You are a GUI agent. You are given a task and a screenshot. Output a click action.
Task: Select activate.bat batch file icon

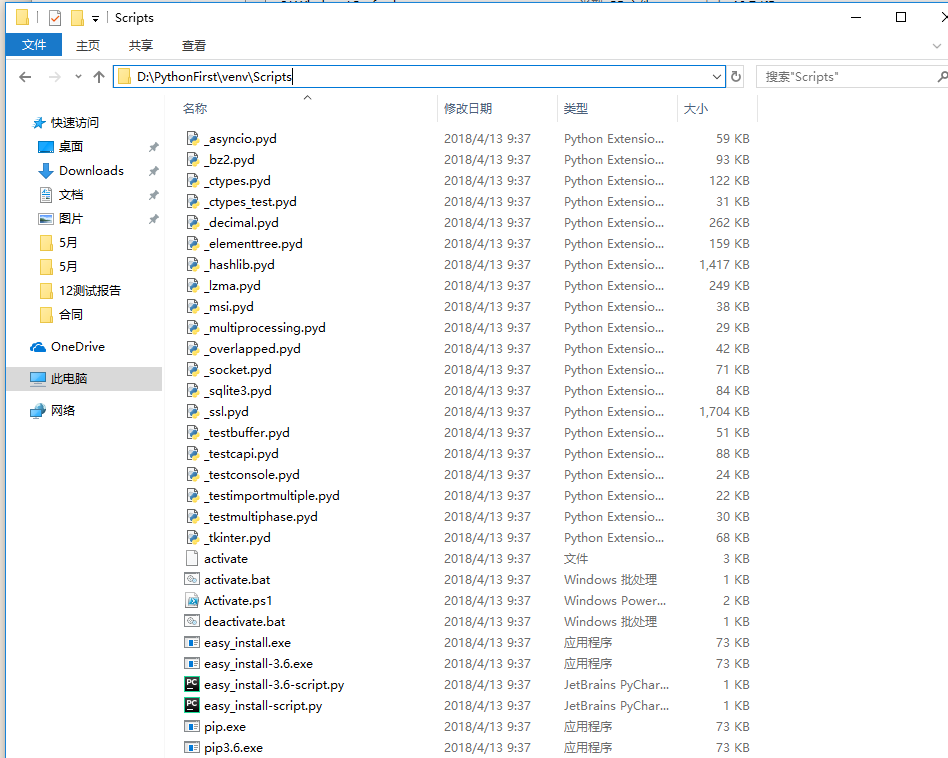tap(192, 579)
